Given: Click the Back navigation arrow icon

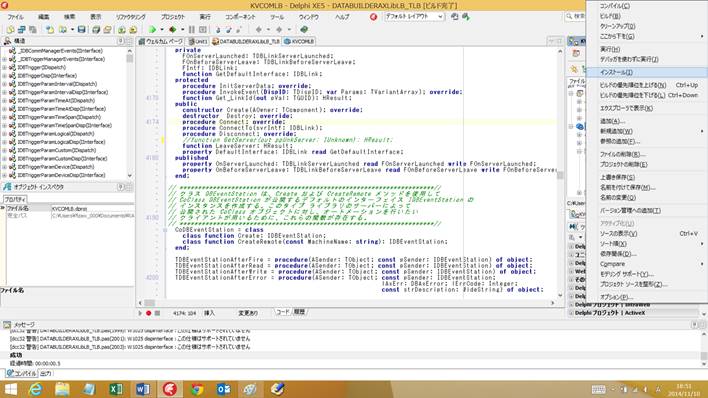Looking at the screenshot, I should (x=258, y=29).
